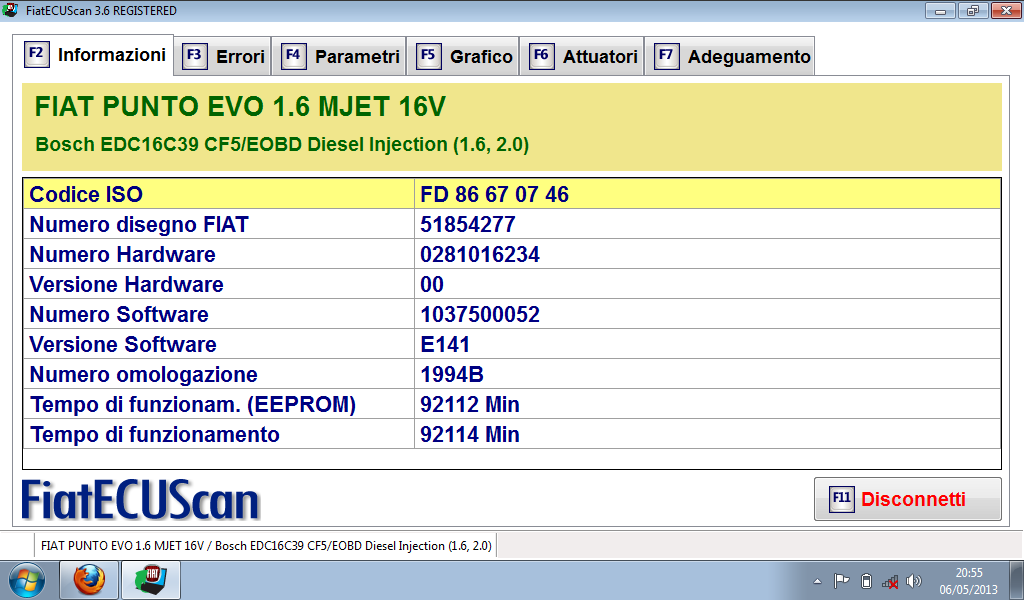Open the Parametri tab

pyautogui.click(x=339, y=56)
